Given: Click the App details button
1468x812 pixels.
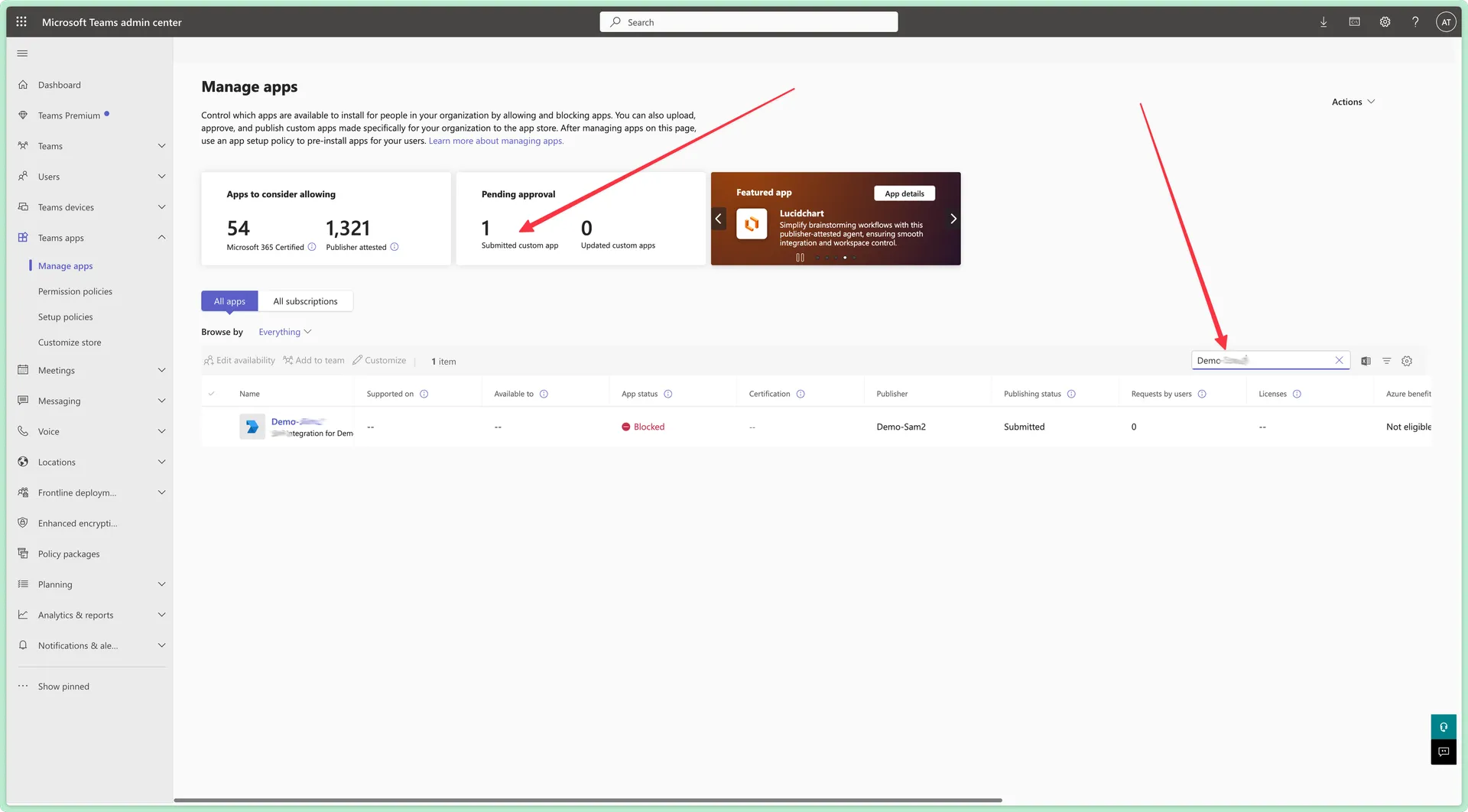Looking at the screenshot, I should (x=905, y=193).
